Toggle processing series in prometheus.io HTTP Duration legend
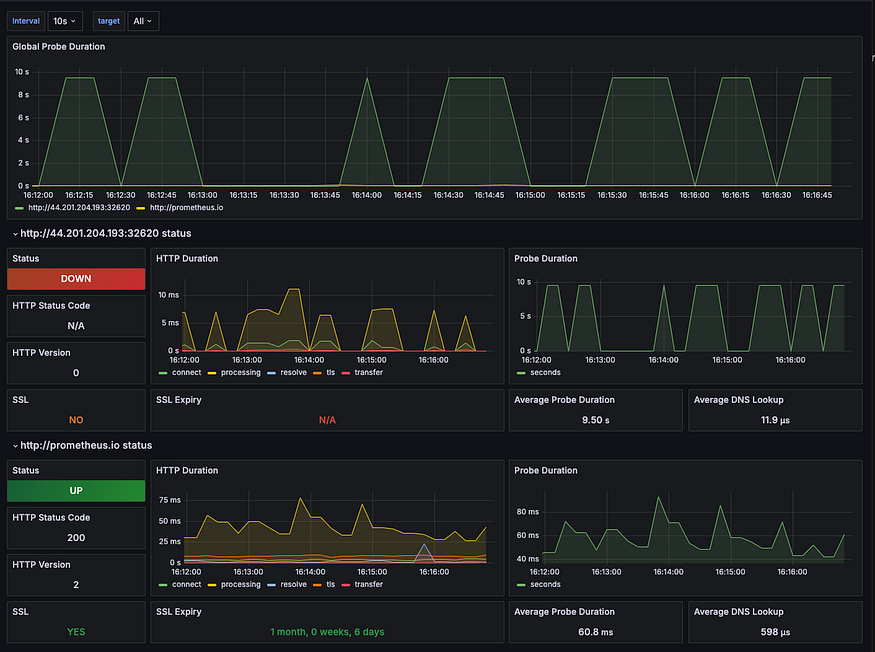875x652 pixels. click(241, 584)
